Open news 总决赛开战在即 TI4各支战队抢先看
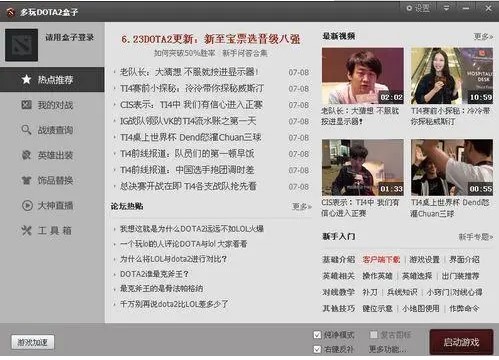 [188, 186]
